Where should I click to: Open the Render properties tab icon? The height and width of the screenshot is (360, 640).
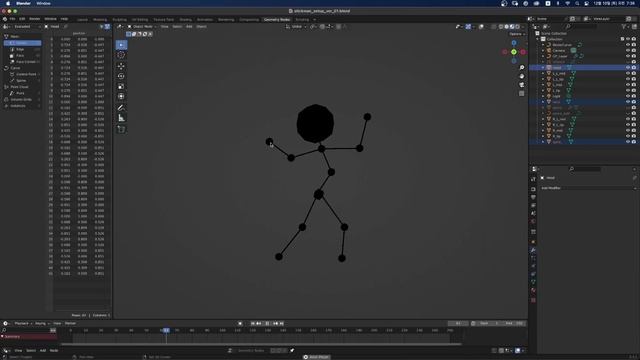click(533, 189)
